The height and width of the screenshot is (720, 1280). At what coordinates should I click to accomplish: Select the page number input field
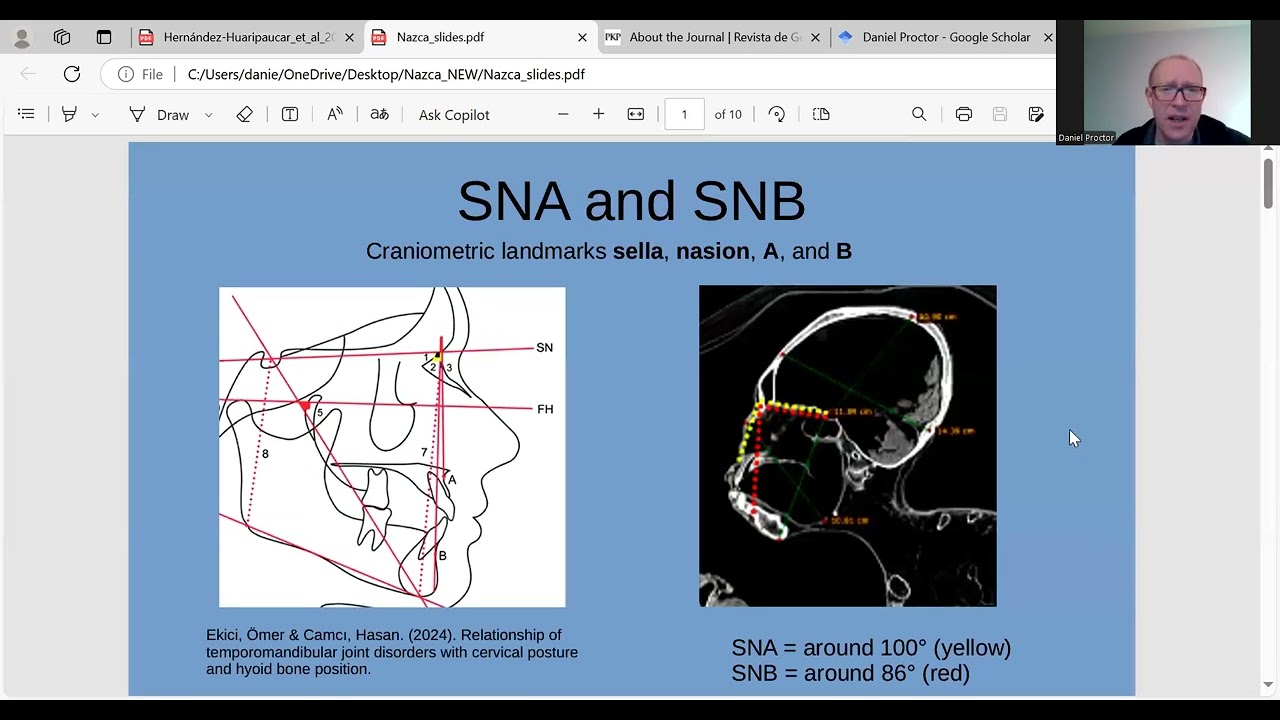click(684, 114)
